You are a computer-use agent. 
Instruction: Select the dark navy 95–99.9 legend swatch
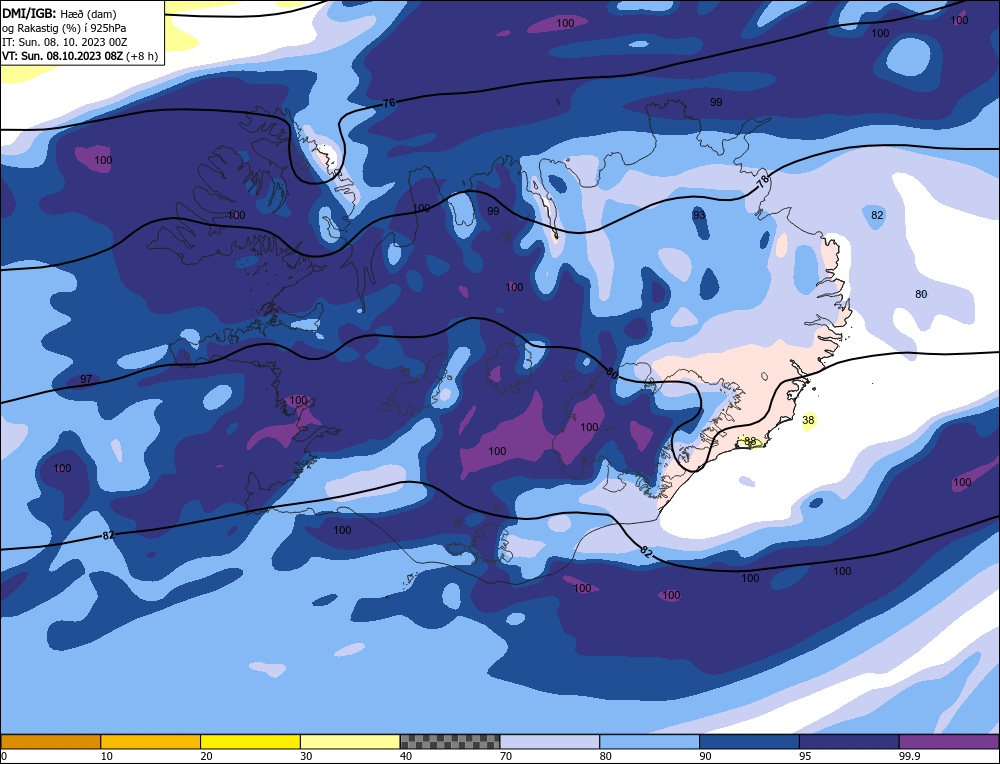(849, 741)
